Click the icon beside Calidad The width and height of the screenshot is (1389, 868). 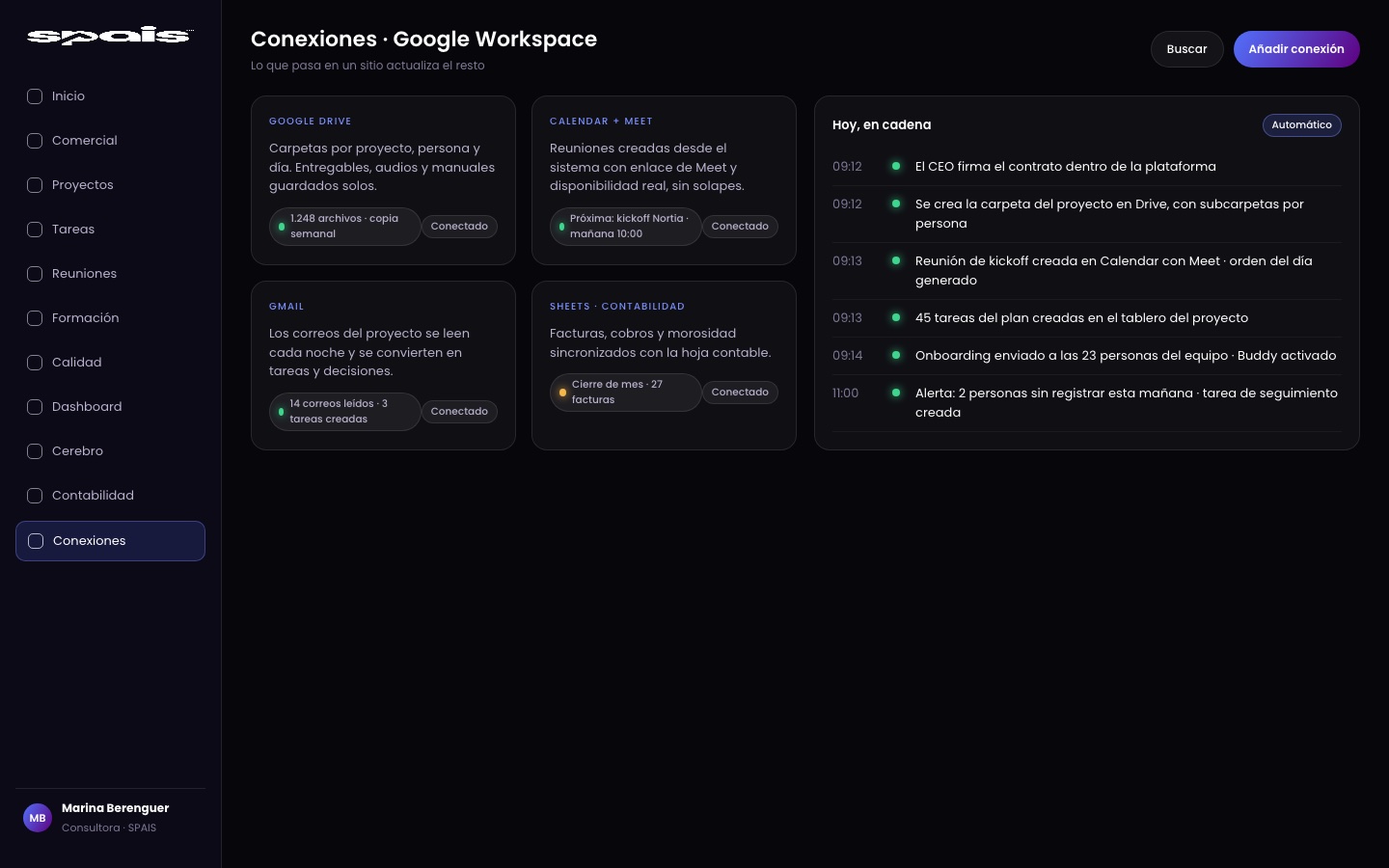(x=35, y=363)
